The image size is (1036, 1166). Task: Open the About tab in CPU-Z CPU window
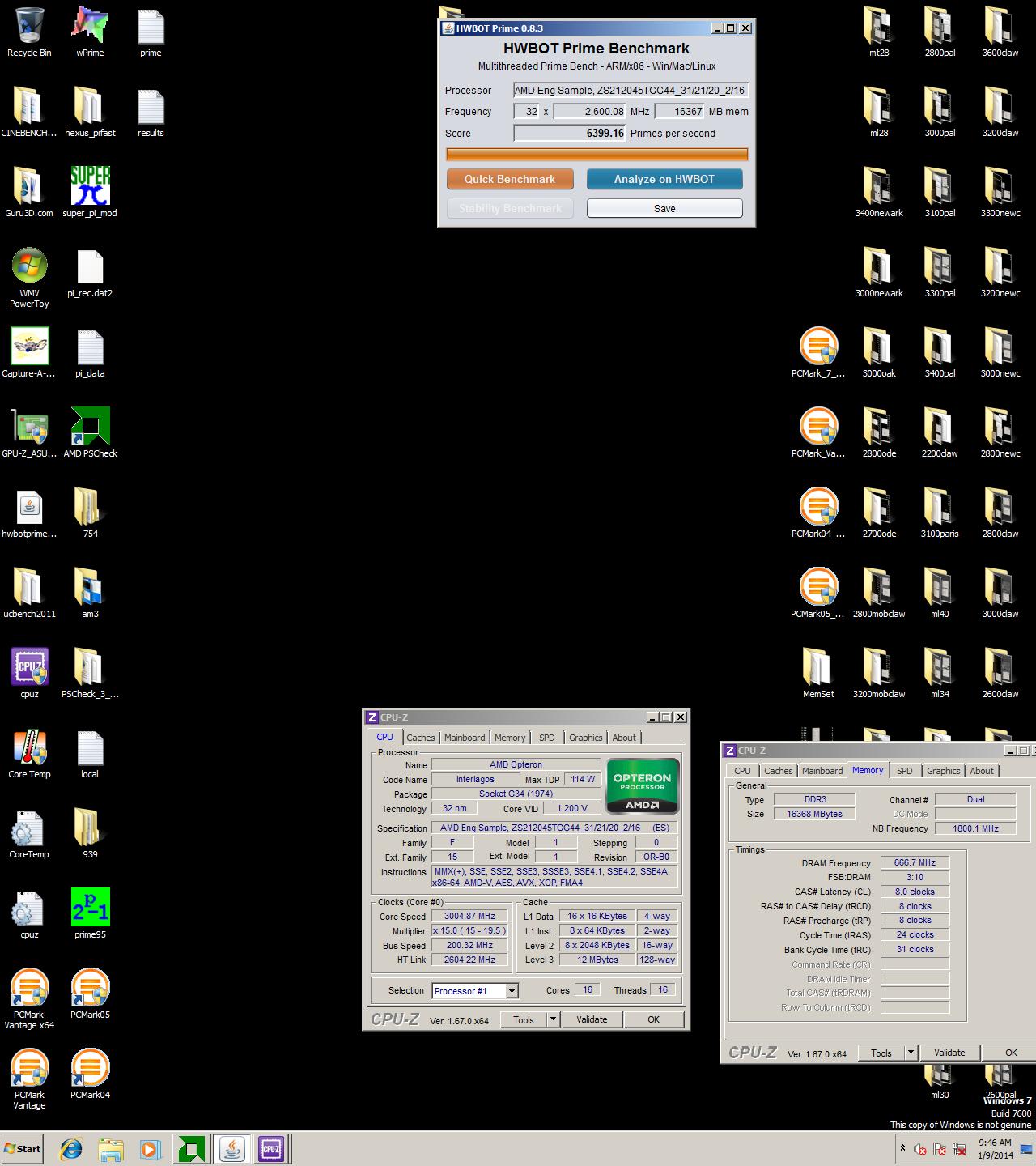pos(624,738)
